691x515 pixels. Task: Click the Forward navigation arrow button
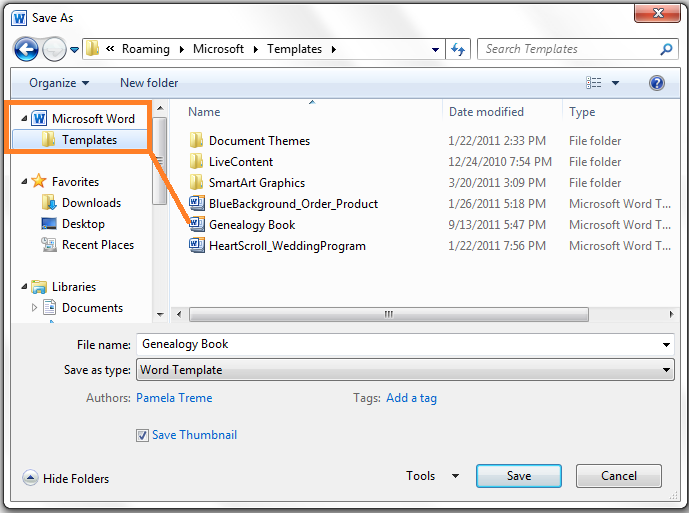[x=54, y=49]
